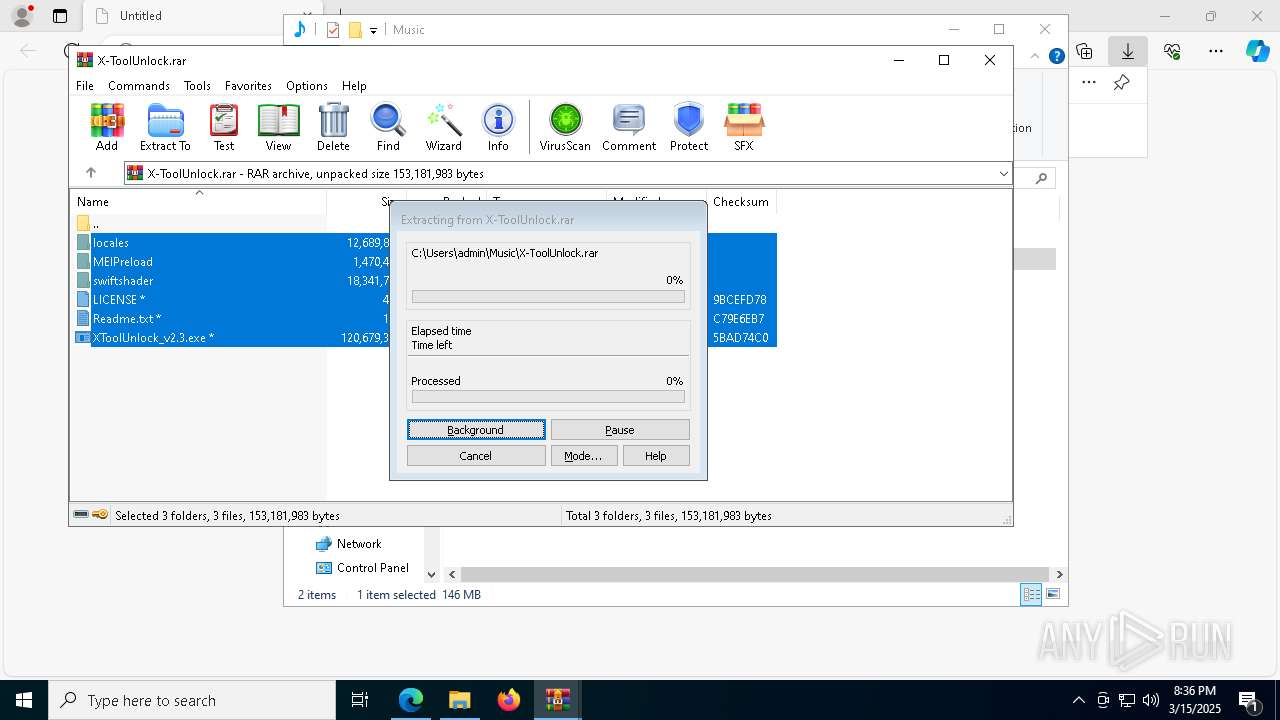The image size is (1280, 720).
Task: Click the parent folder '..' row
Action: point(200,224)
